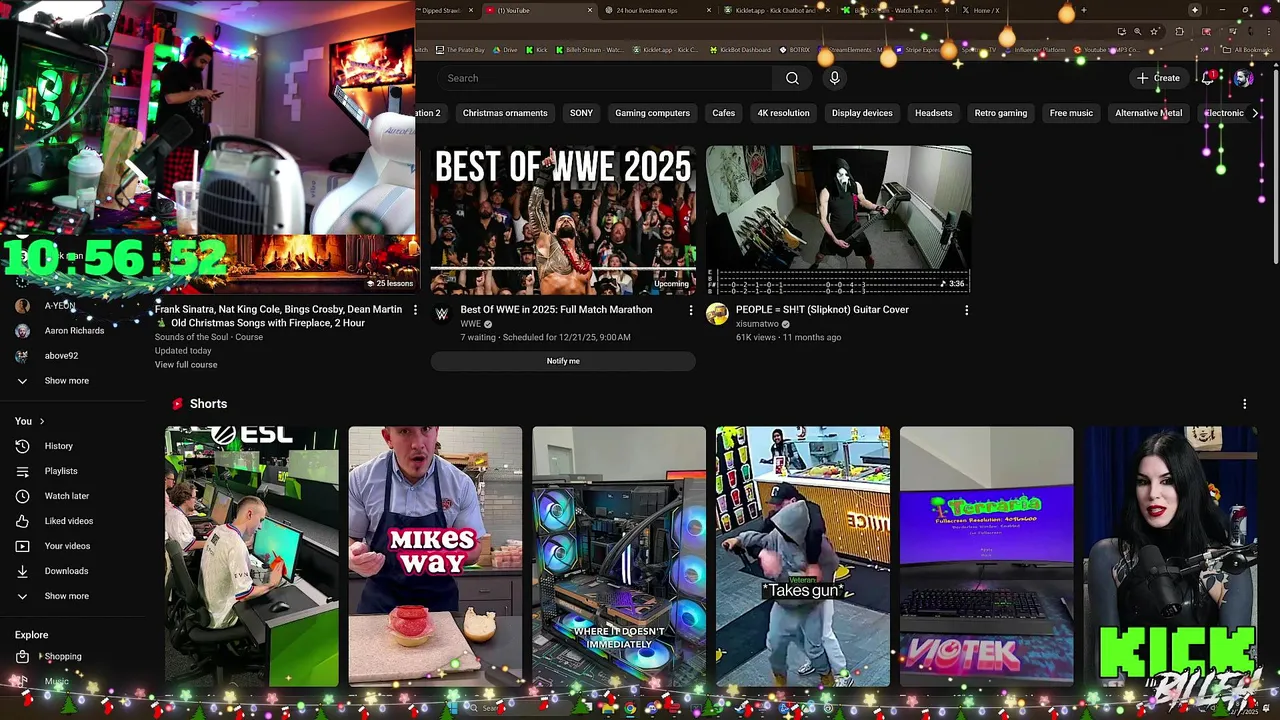The height and width of the screenshot is (720, 1280).
Task: Close the YouTube browser tab
Action: click(591, 10)
